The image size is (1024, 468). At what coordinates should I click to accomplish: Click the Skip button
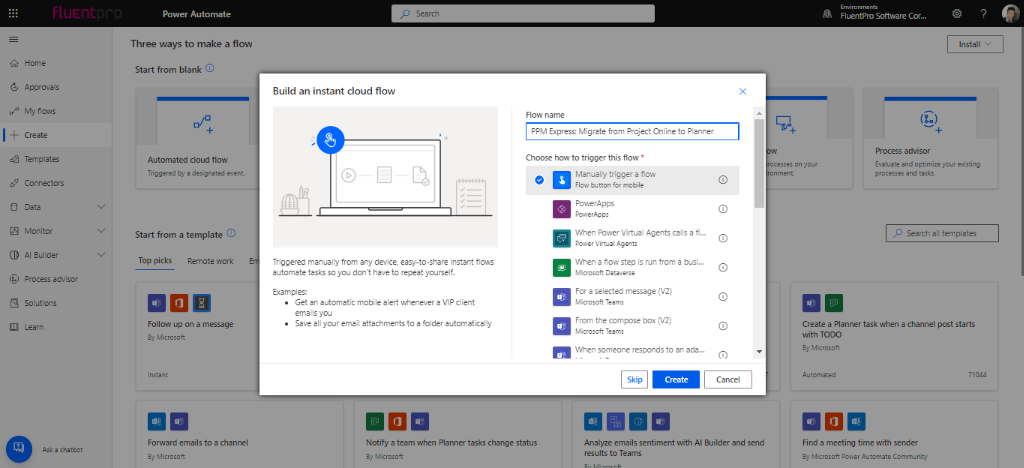pyautogui.click(x=635, y=379)
